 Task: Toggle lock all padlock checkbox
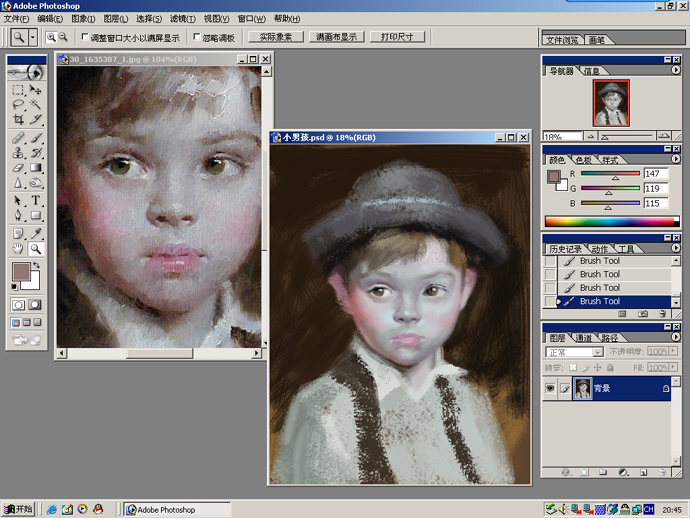(x=610, y=367)
